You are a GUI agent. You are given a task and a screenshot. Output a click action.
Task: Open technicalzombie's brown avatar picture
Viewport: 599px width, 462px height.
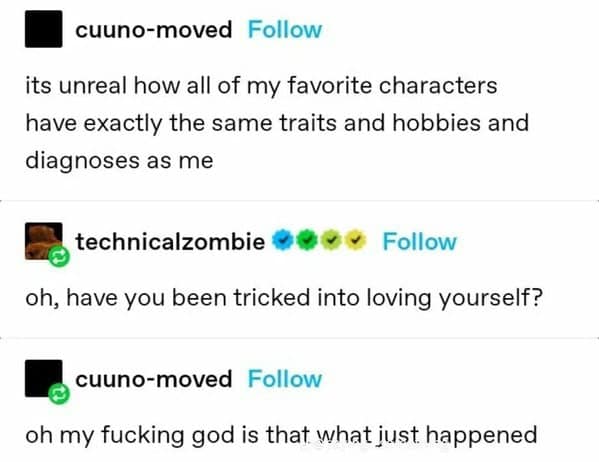[43, 241]
